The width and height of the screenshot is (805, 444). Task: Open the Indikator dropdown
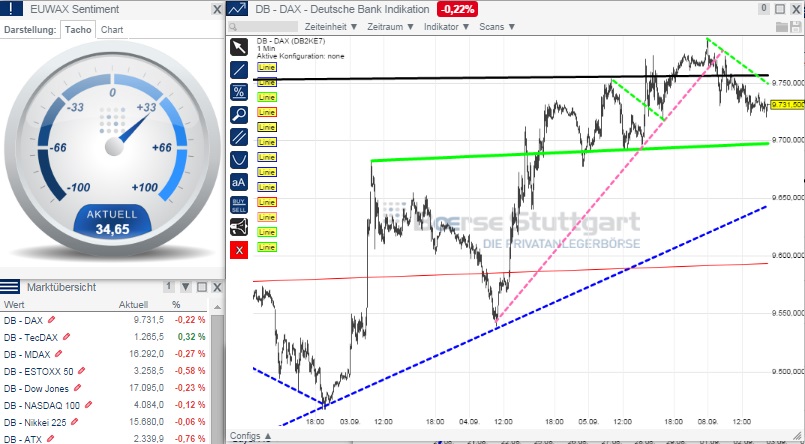(x=447, y=27)
